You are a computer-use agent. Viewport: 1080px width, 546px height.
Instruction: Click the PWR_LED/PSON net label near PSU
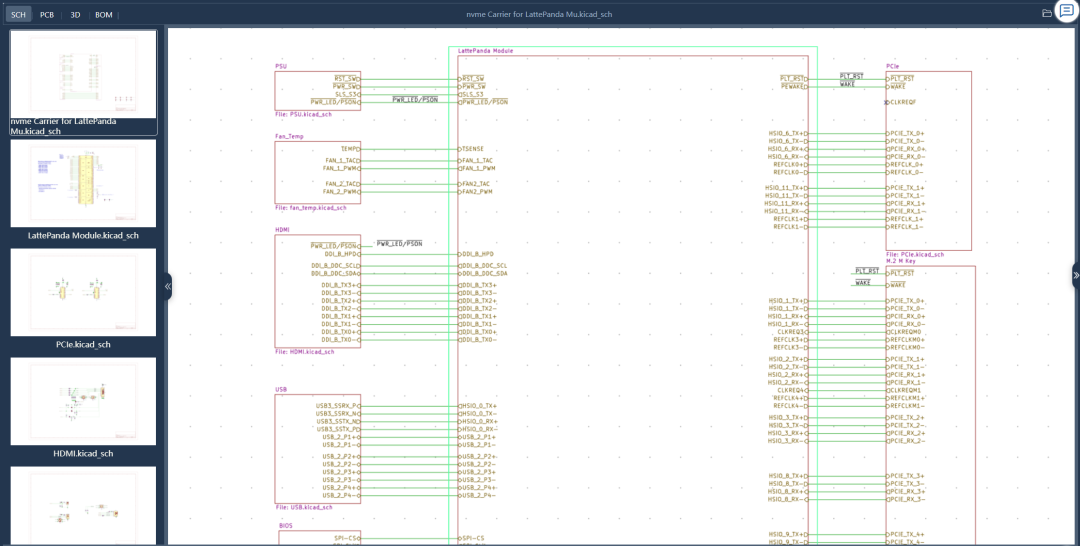tap(415, 100)
